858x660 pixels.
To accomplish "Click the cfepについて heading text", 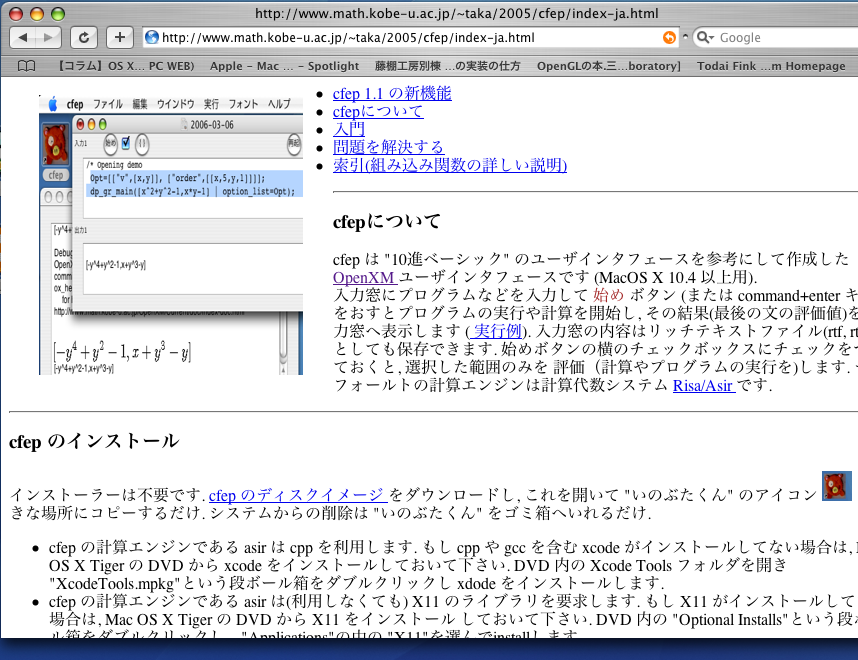I will pyautogui.click(x=386, y=222).
